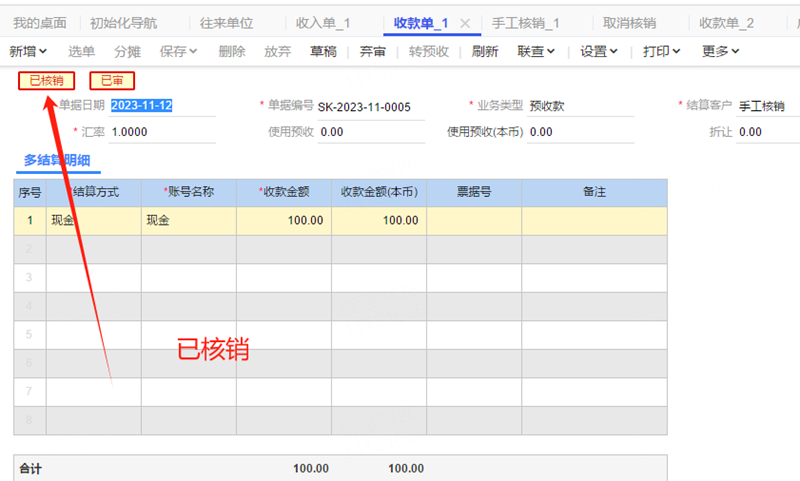Click the 草稿 toolbar button

pos(323,51)
